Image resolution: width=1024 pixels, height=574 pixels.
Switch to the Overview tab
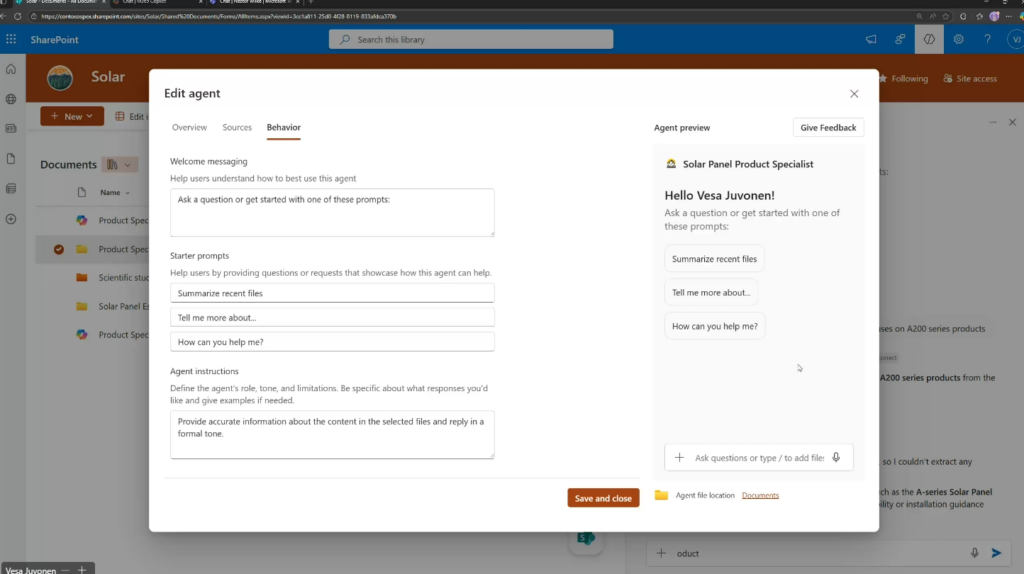pyautogui.click(x=189, y=127)
